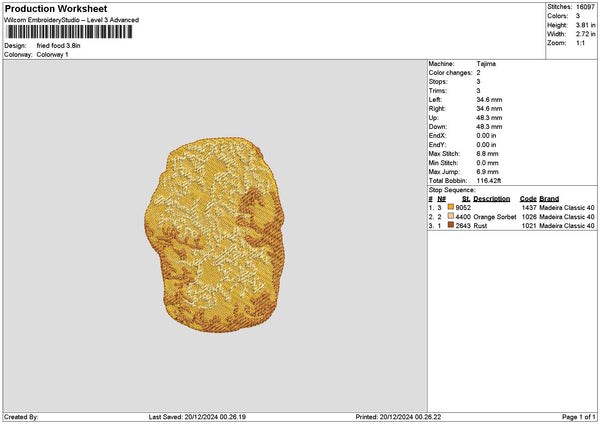Image resolution: width=600 pixels, height=424 pixels.
Task: Click the St. column header
Action: [x=466, y=199]
